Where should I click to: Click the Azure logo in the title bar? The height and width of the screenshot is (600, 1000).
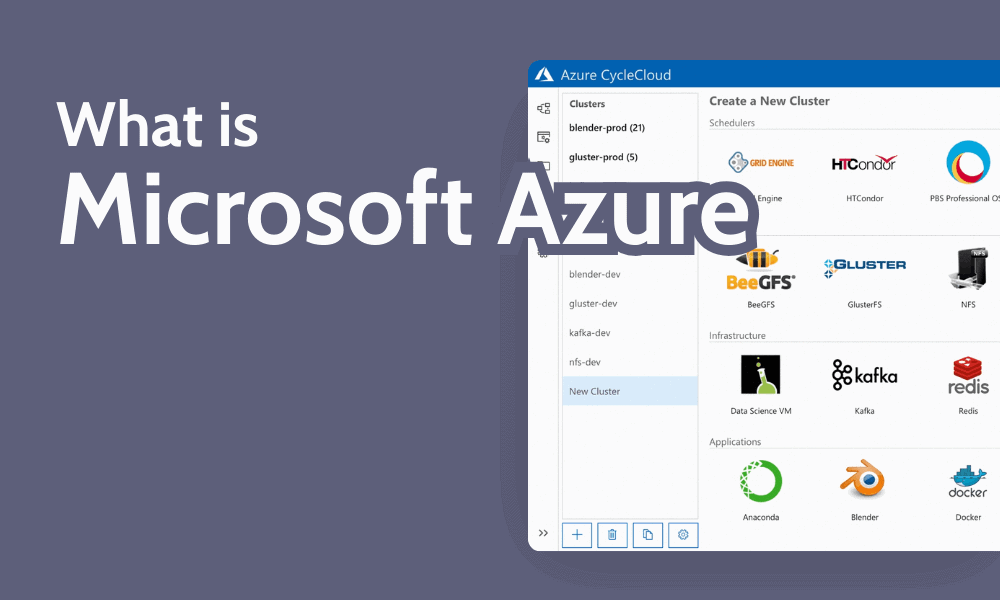point(544,75)
